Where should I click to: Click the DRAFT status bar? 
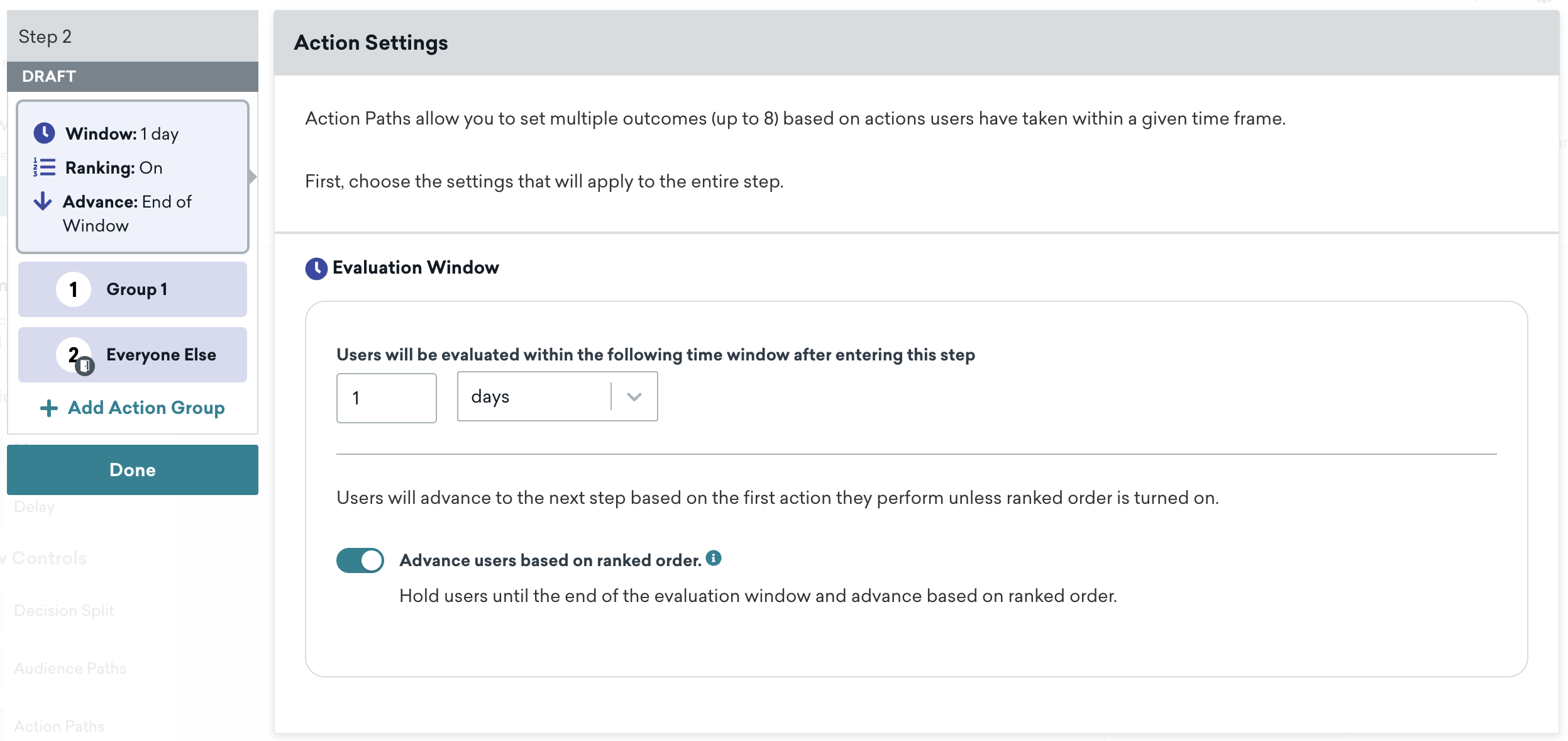coord(133,77)
